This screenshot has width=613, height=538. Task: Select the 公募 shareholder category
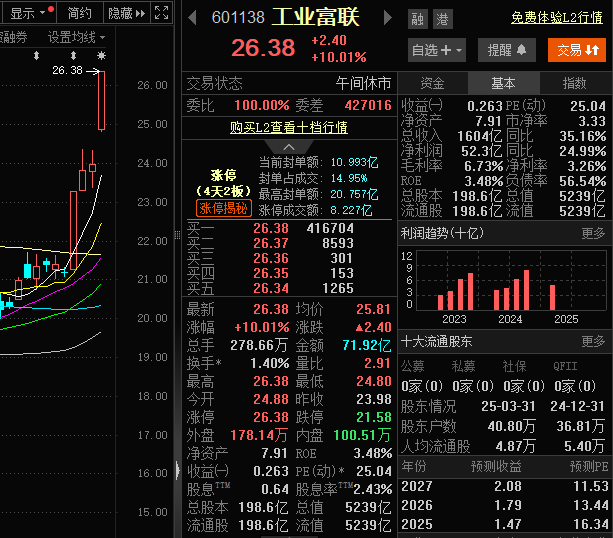[x=413, y=366]
